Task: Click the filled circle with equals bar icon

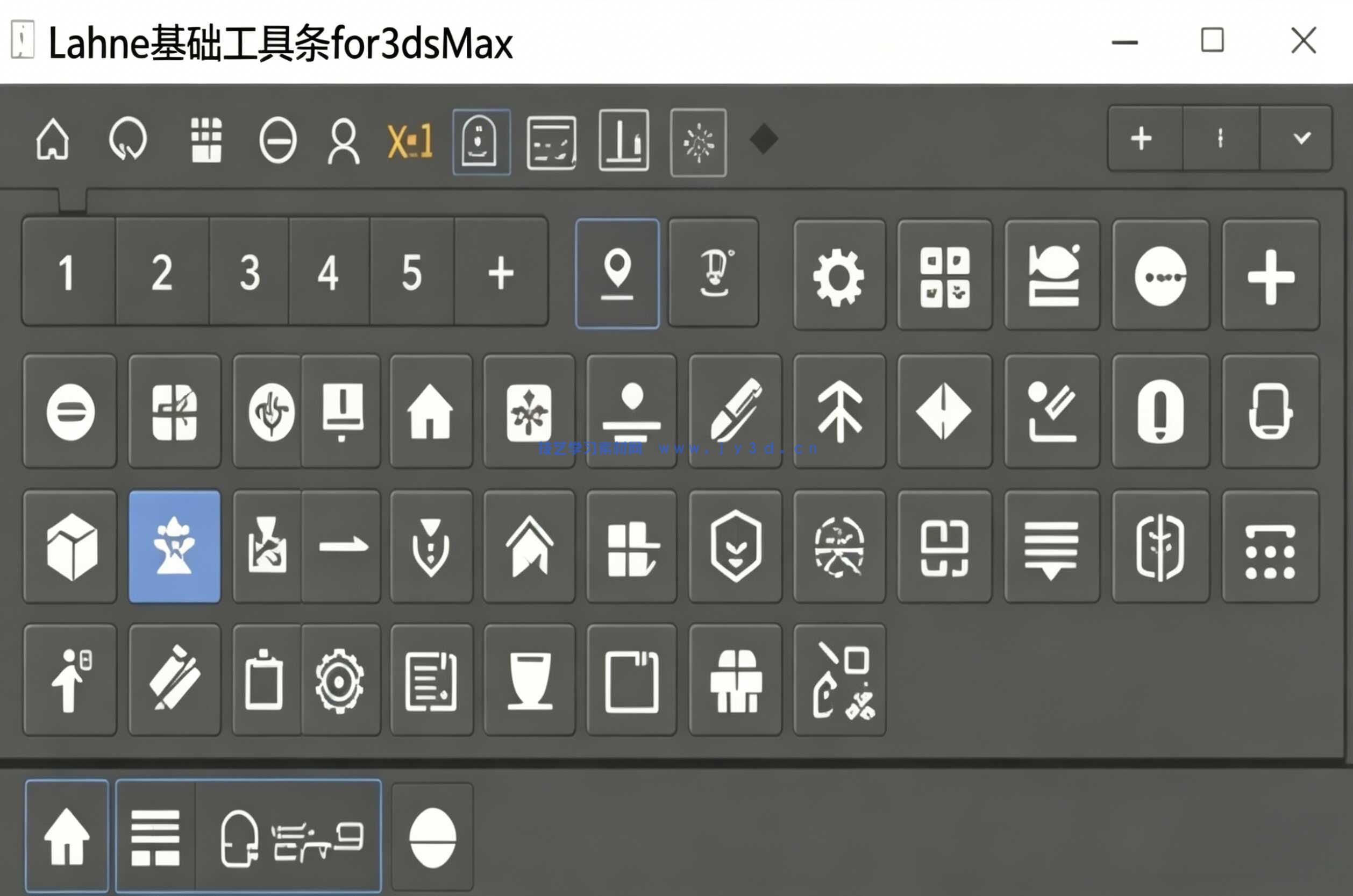Action: click(70, 411)
